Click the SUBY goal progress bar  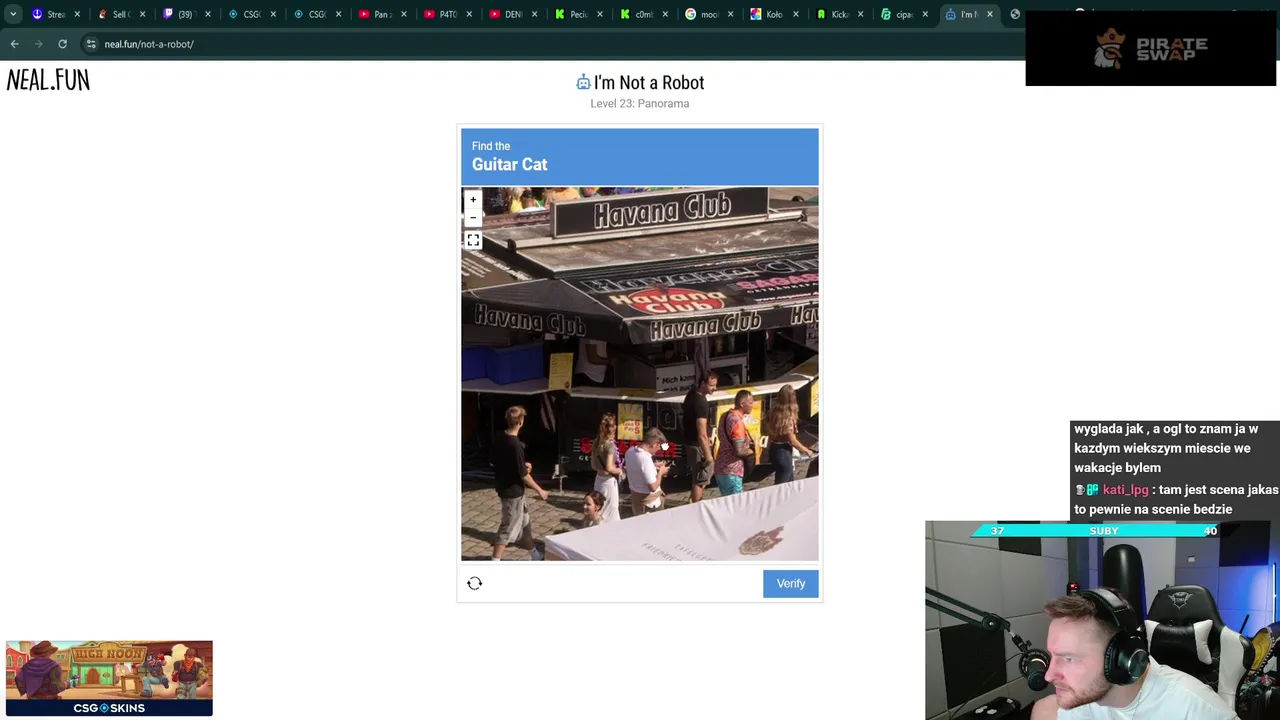tap(1102, 531)
